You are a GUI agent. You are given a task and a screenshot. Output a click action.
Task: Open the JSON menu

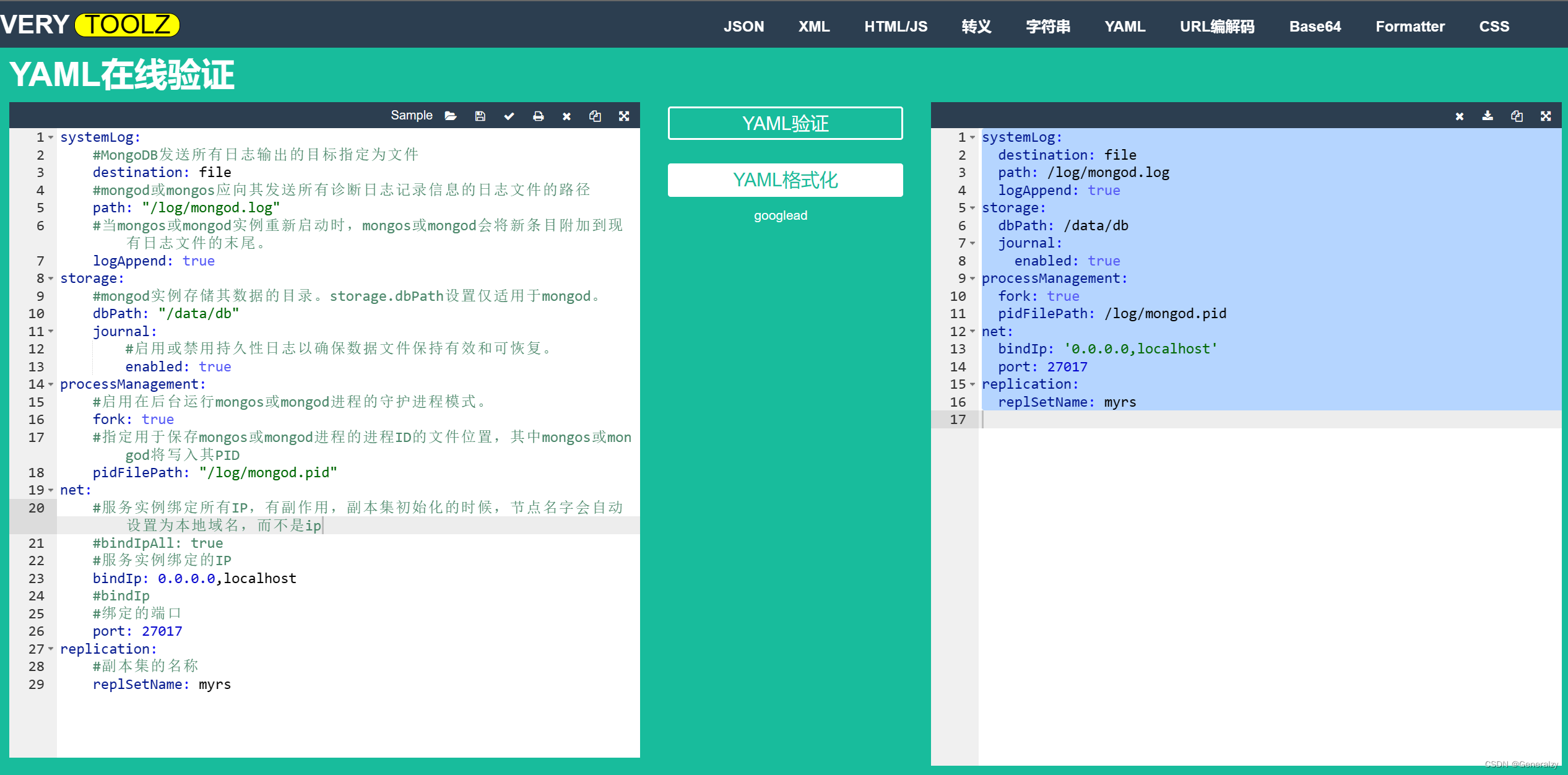(x=743, y=27)
